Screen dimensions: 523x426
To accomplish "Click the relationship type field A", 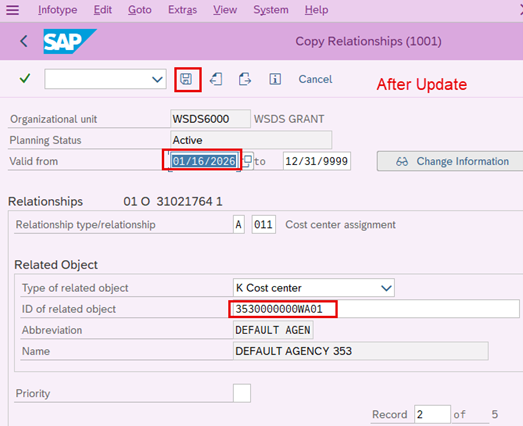I will click(x=239, y=225).
